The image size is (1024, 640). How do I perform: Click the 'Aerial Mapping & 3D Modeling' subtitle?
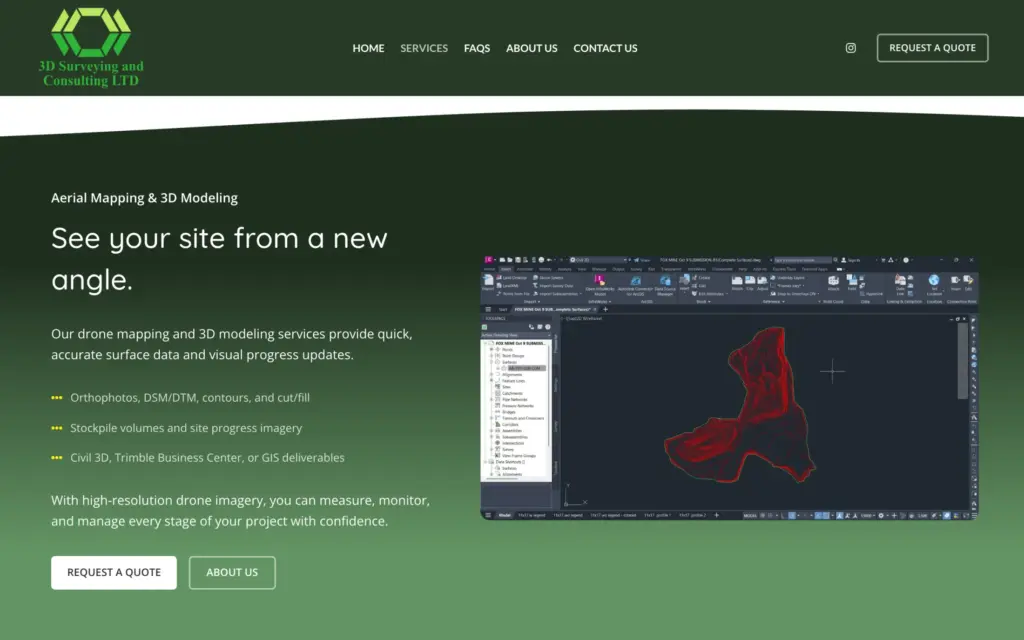(144, 198)
